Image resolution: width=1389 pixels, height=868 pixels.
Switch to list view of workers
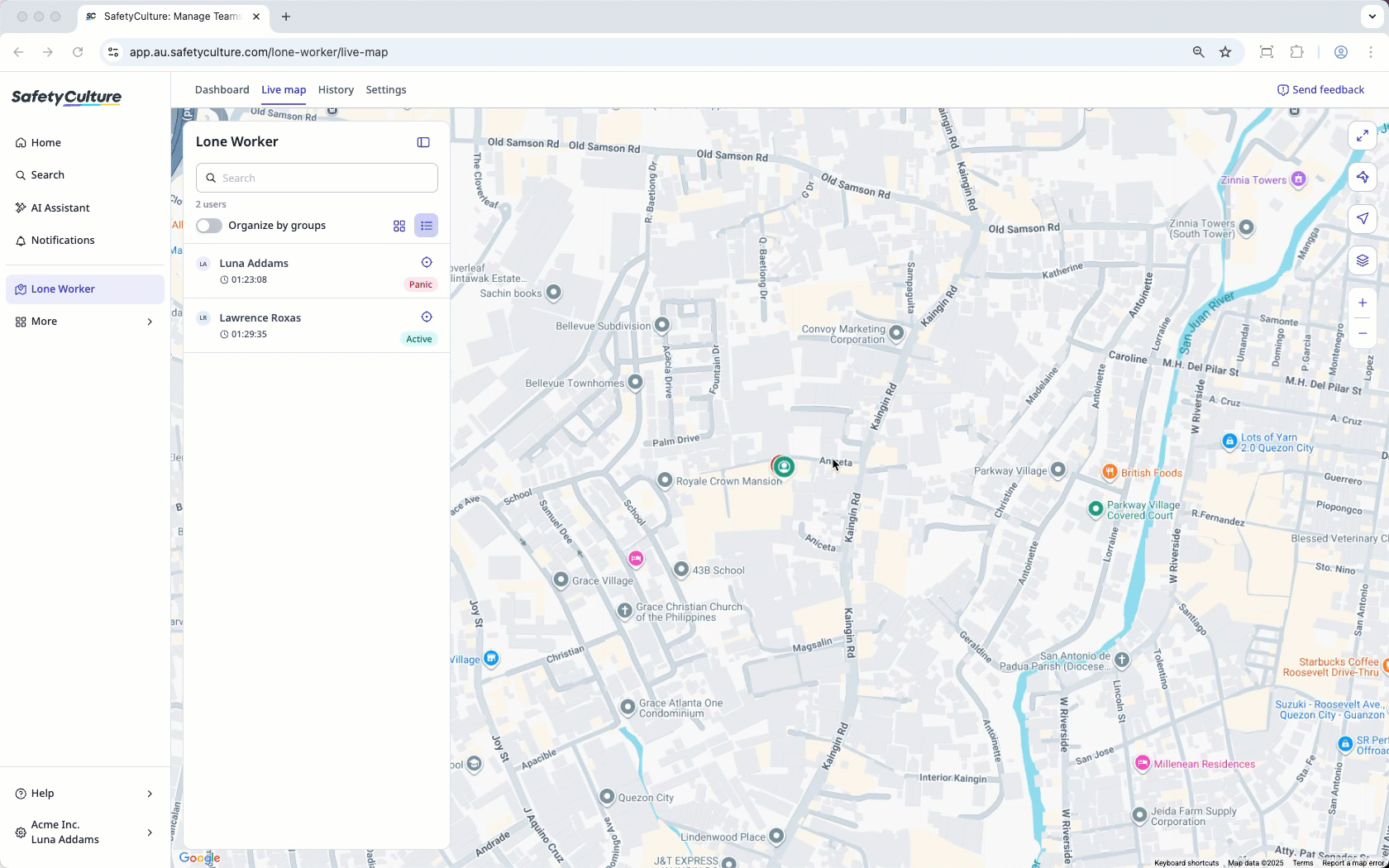click(x=427, y=226)
